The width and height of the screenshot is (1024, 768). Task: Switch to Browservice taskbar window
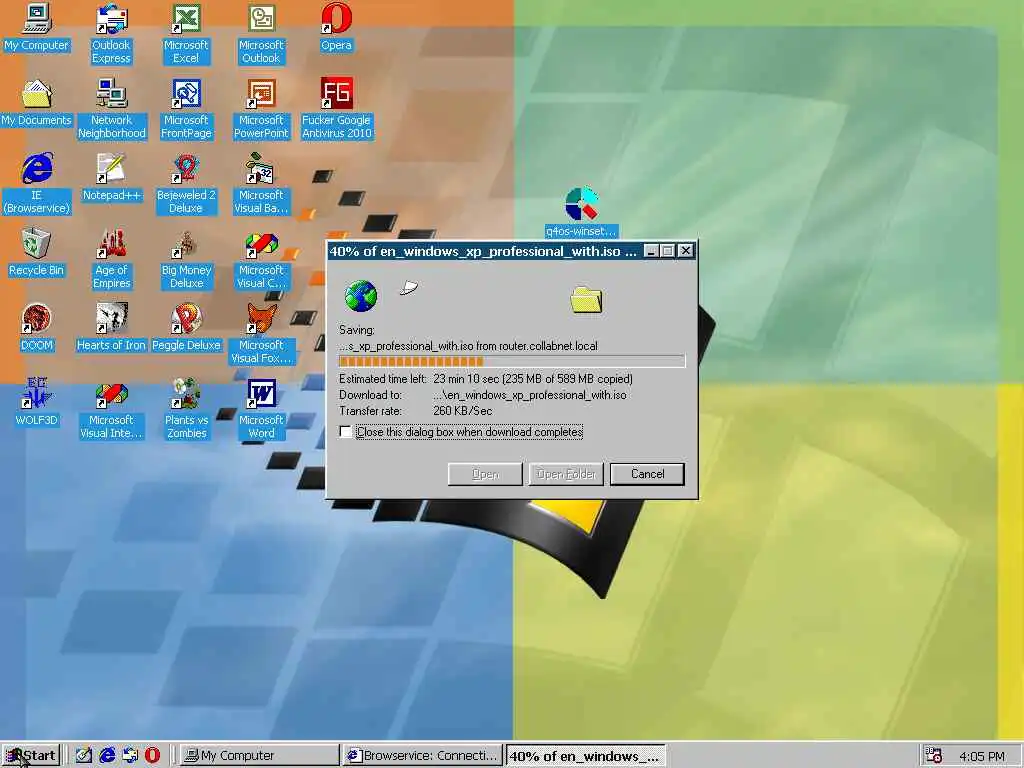click(x=423, y=756)
